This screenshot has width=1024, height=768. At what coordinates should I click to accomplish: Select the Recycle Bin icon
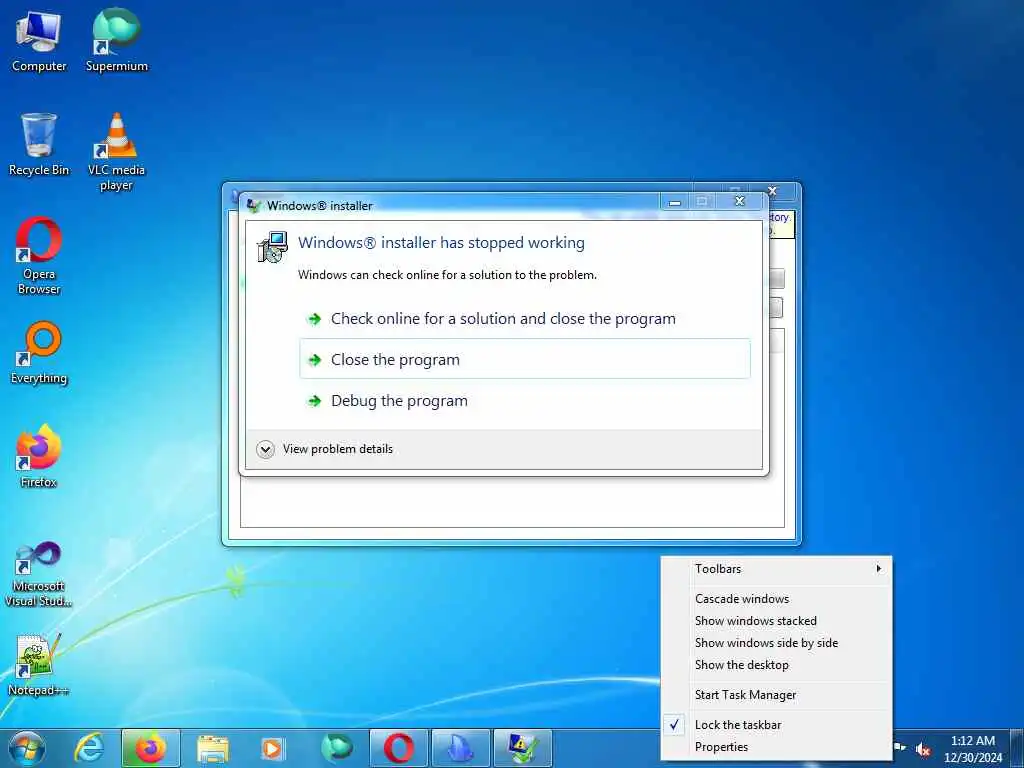coord(39,145)
